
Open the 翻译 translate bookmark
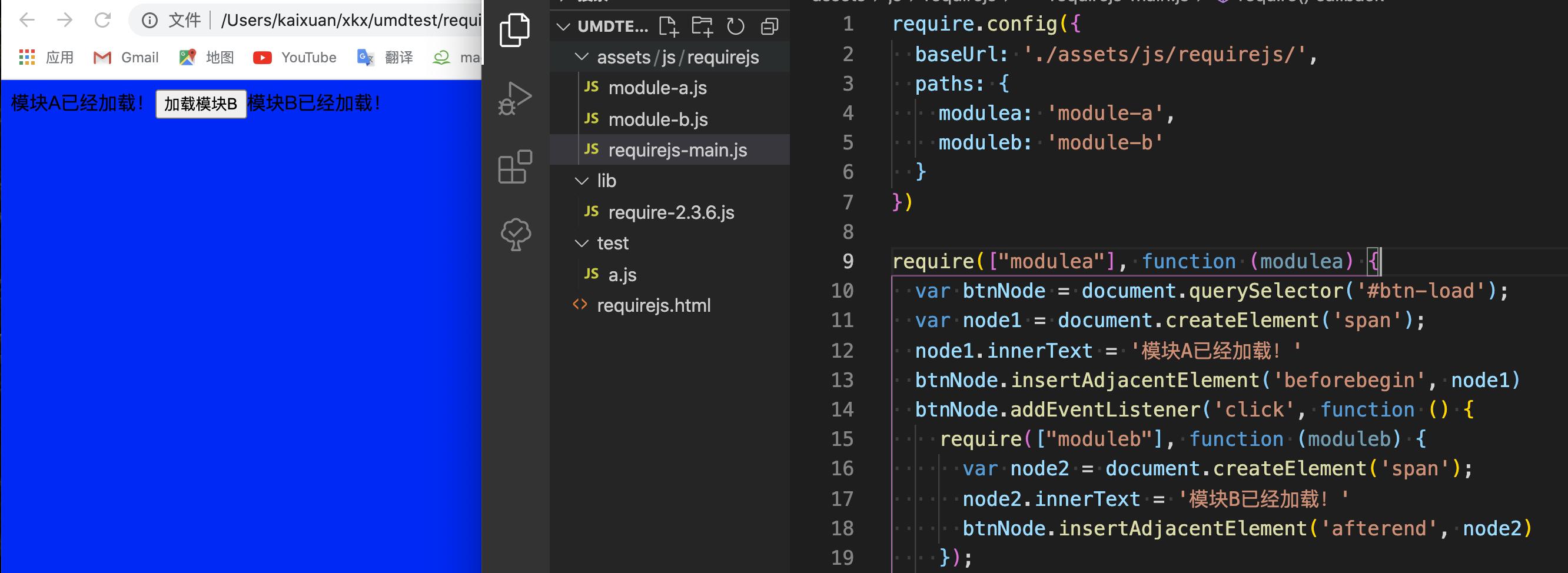click(386, 57)
